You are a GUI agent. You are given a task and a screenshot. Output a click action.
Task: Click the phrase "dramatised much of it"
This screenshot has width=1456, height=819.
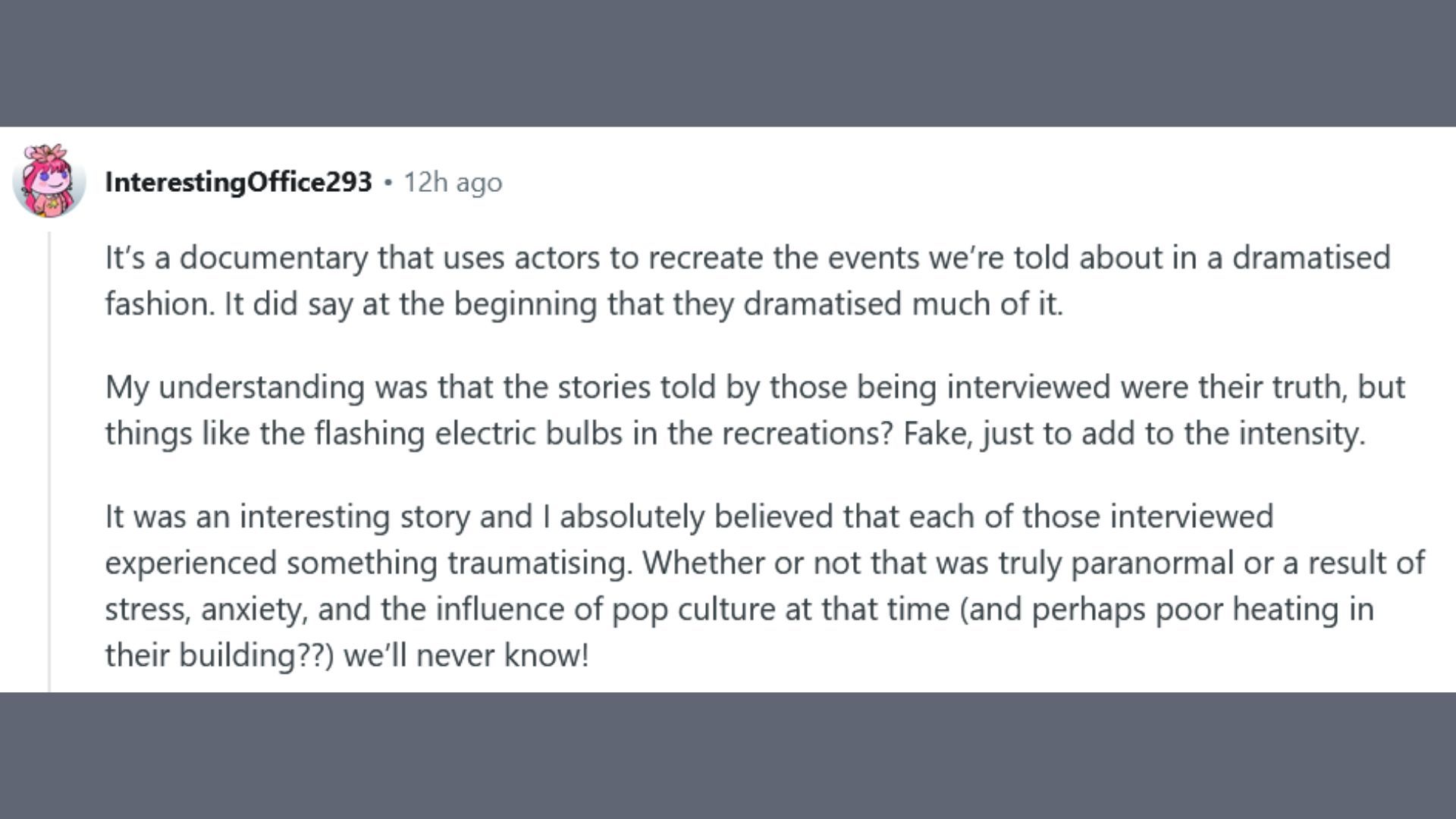pyautogui.click(x=902, y=304)
